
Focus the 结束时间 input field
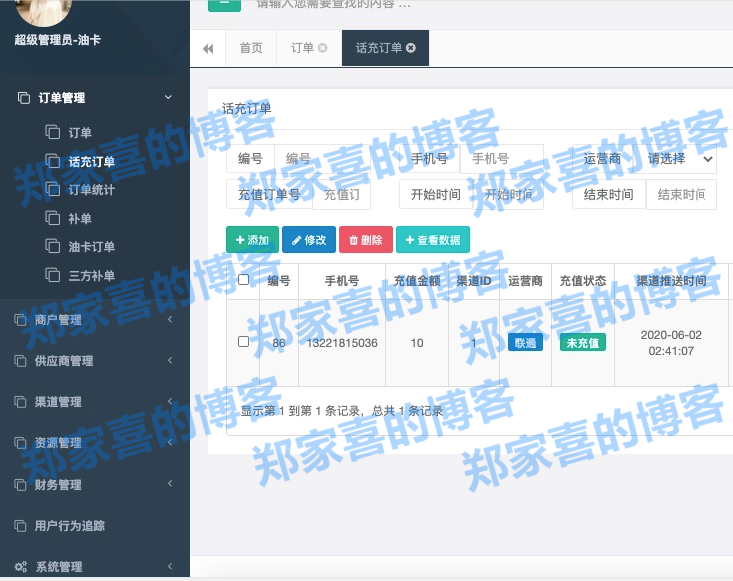[x=681, y=194]
